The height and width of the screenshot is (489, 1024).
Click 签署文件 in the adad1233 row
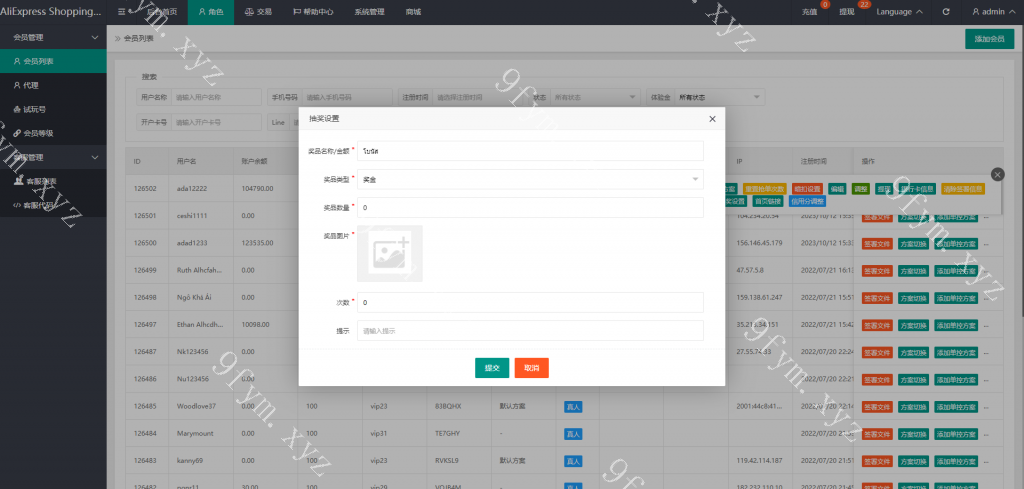876,244
